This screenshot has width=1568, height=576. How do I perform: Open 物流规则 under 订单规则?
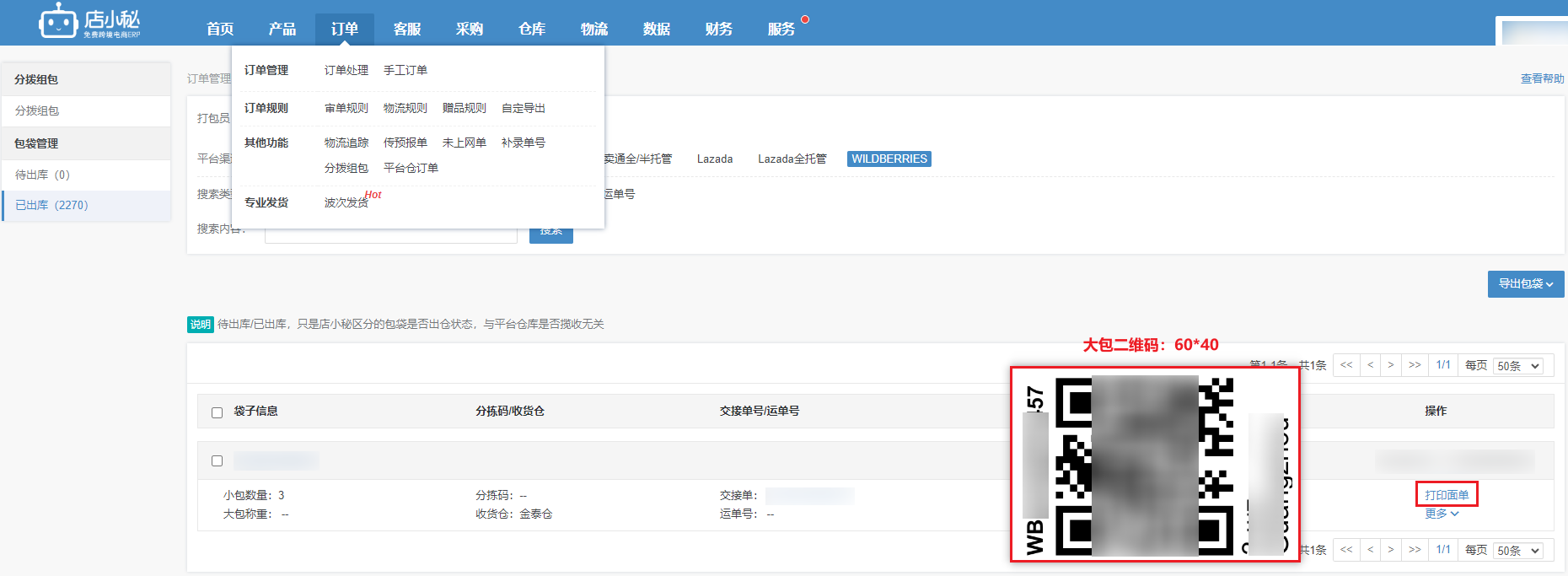(405, 108)
